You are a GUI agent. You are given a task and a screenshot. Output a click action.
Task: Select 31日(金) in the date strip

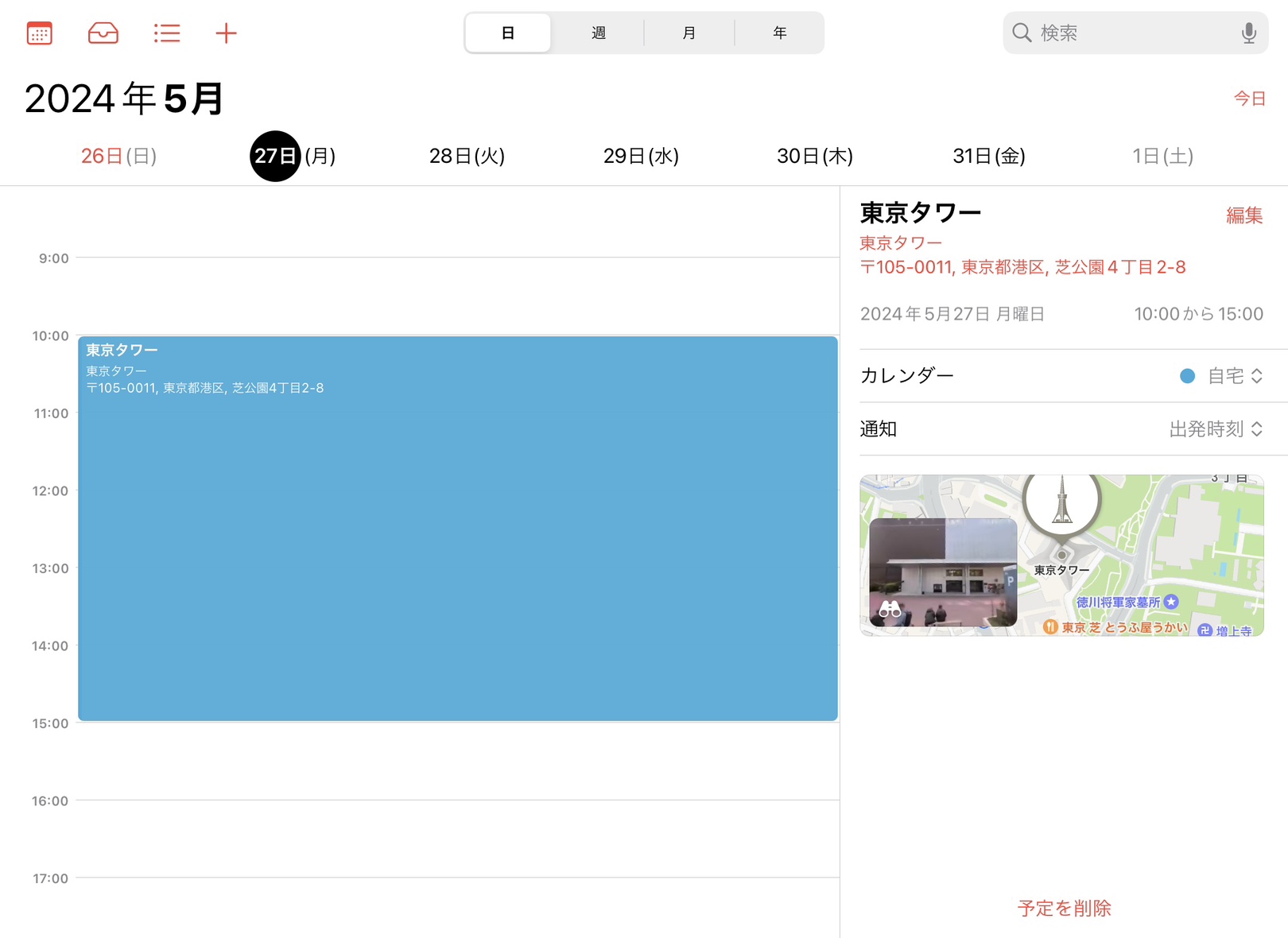coord(989,156)
